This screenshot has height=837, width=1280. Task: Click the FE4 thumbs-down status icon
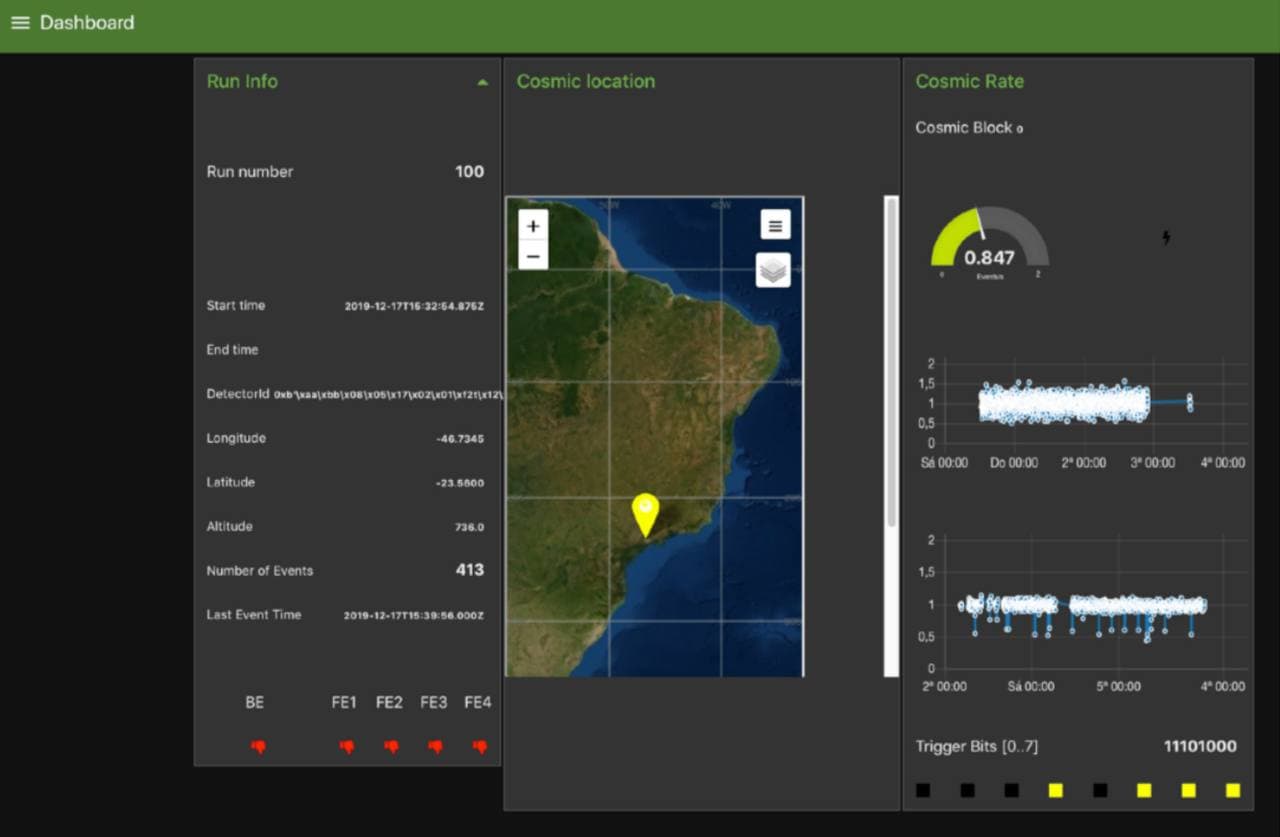coord(479,747)
